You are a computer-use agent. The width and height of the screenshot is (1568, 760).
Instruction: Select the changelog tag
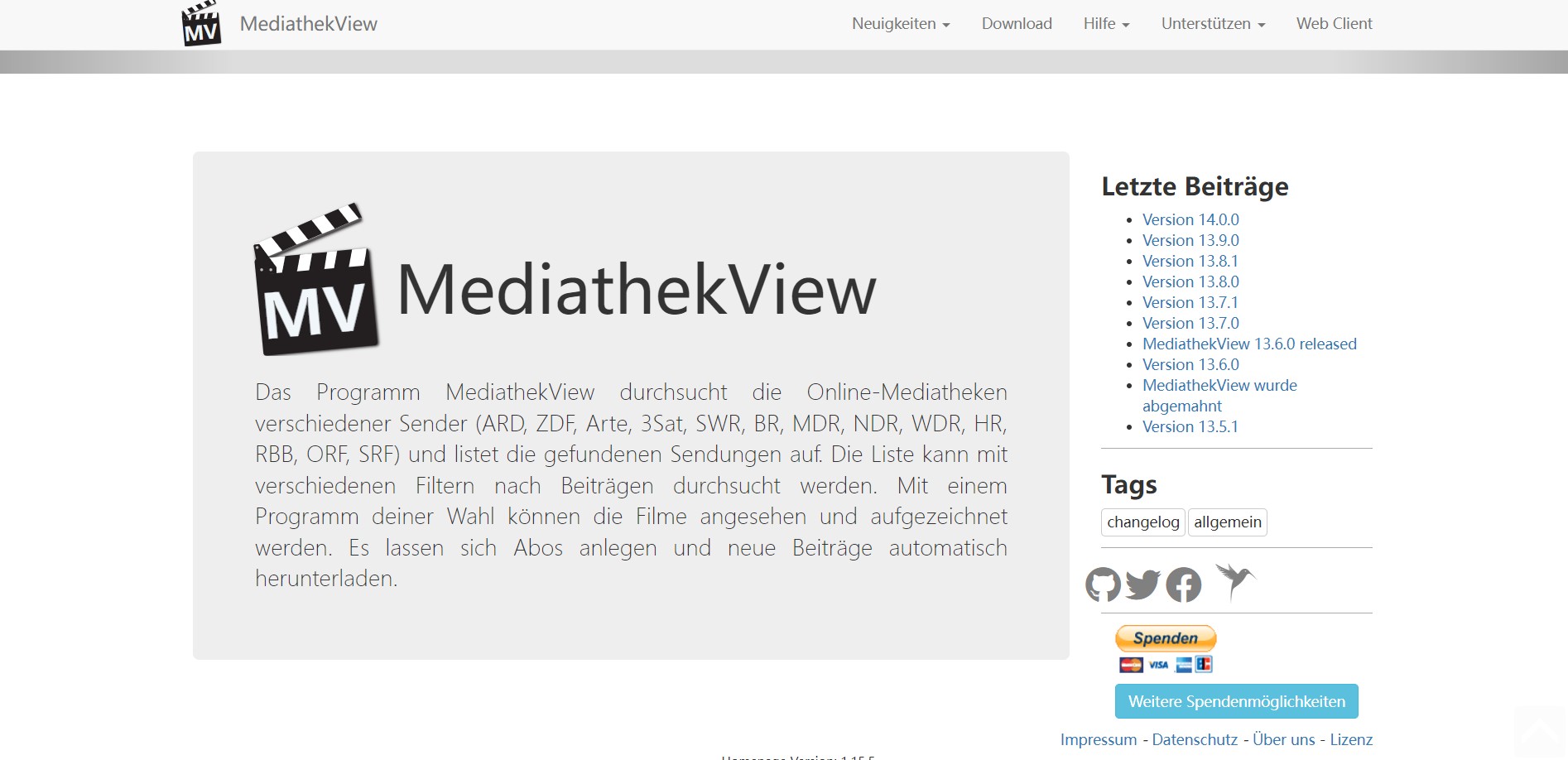click(x=1143, y=522)
